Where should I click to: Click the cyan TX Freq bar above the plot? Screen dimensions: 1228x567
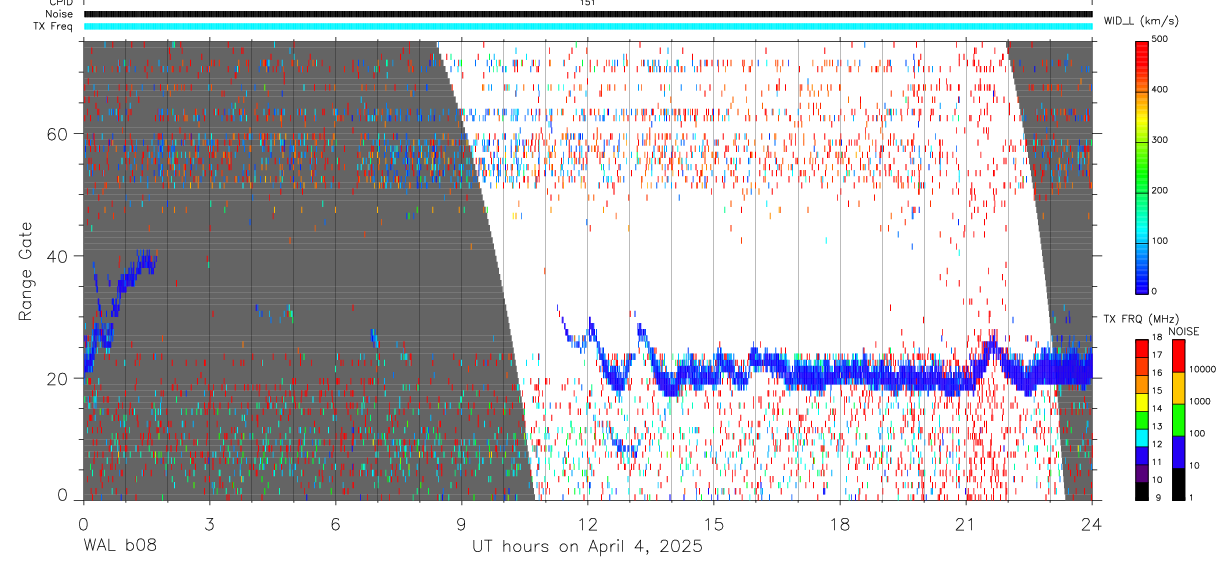[x=588, y=26]
